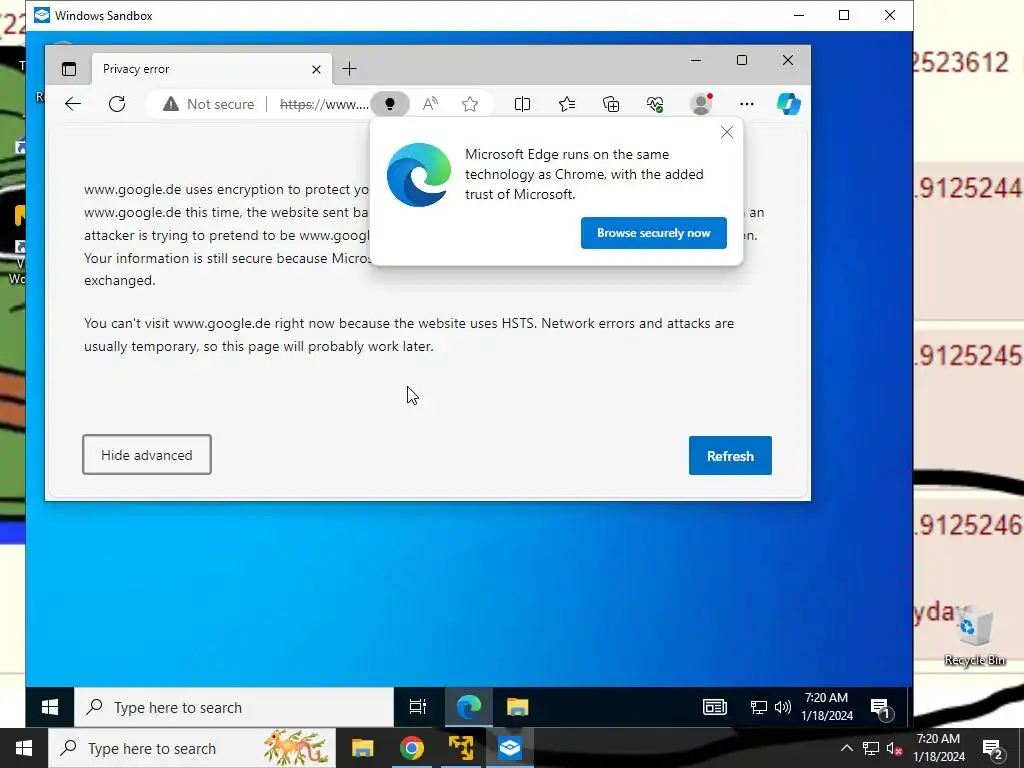The width and height of the screenshot is (1024, 768).
Task: Click the Sandbox taskbar search box
Action: (x=234, y=707)
